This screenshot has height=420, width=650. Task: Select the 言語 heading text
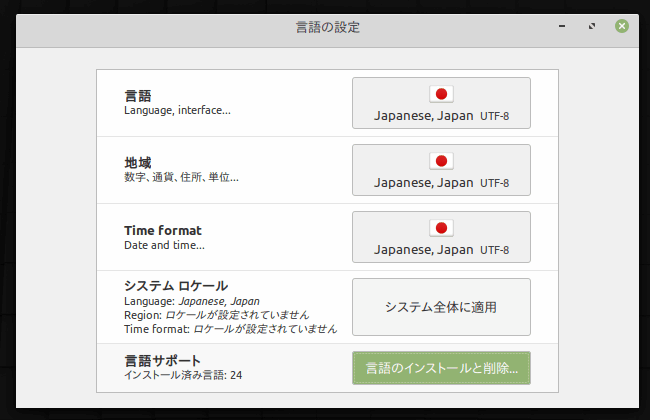138,96
